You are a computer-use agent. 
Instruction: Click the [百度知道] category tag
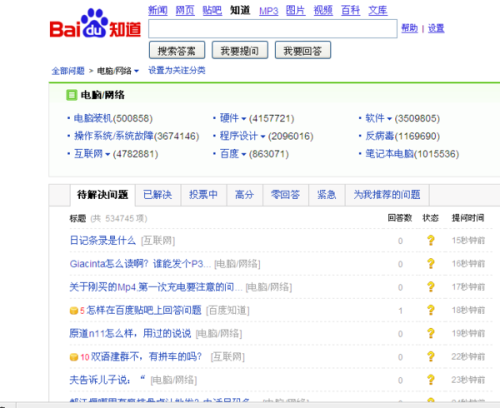coord(228,311)
